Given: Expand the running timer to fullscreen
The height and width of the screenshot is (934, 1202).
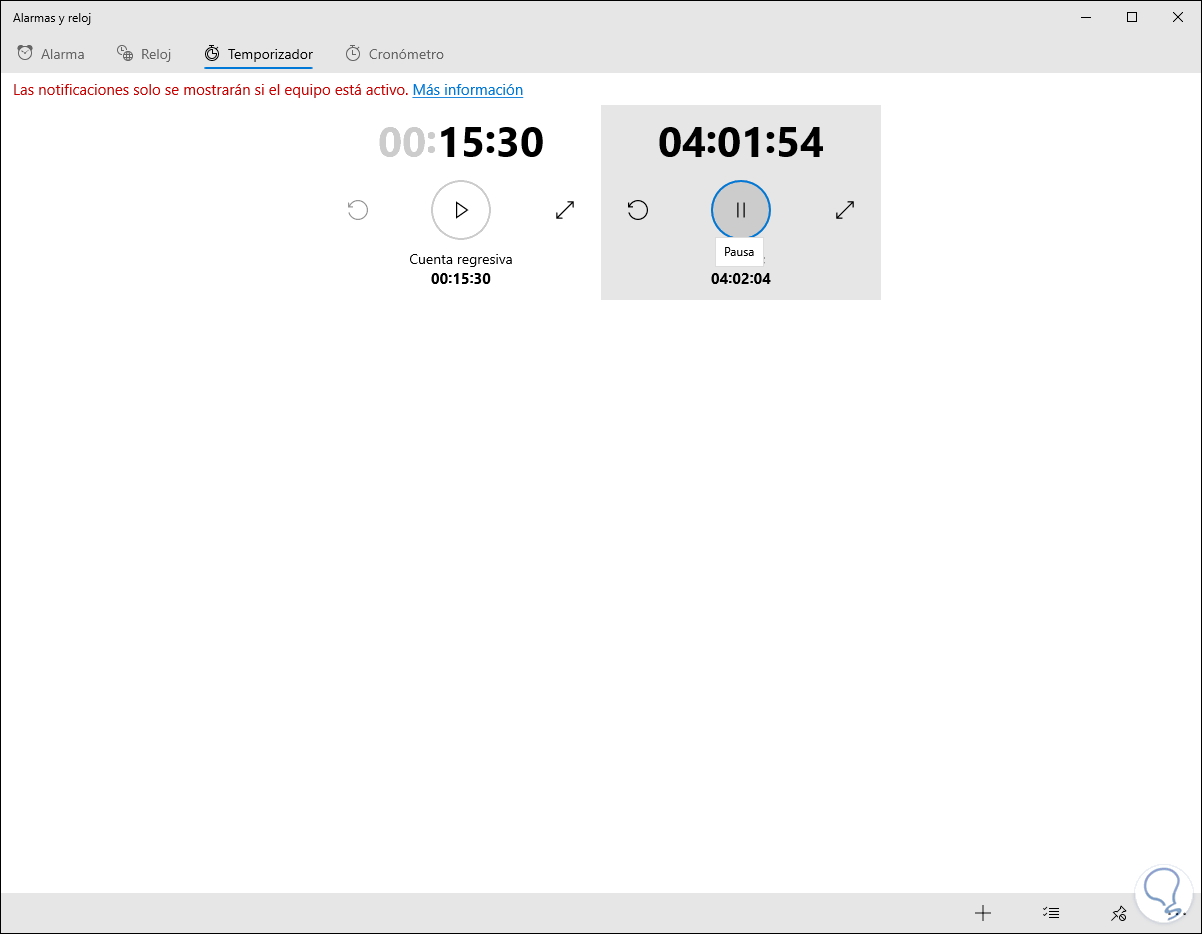Looking at the screenshot, I should coord(845,210).
